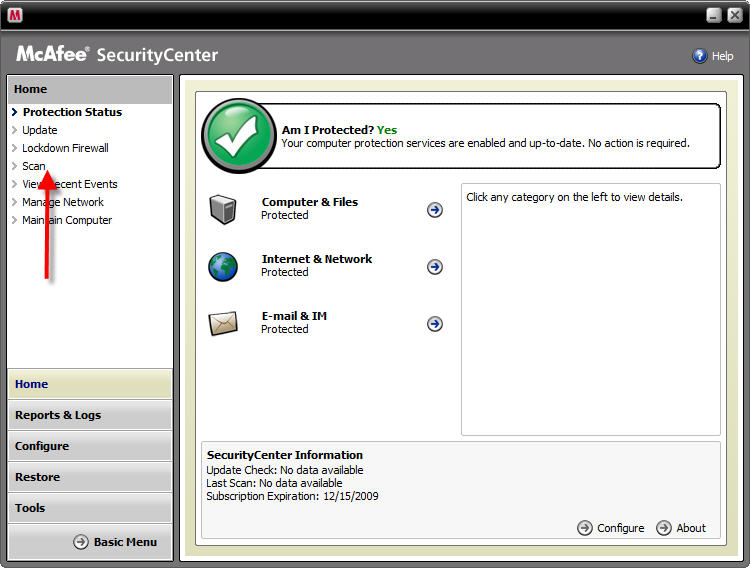Choose Lockdown Firewall in the sidebar
Image resolution: width=750 pixels, height=568 pixels.
[x=65, y=148]
